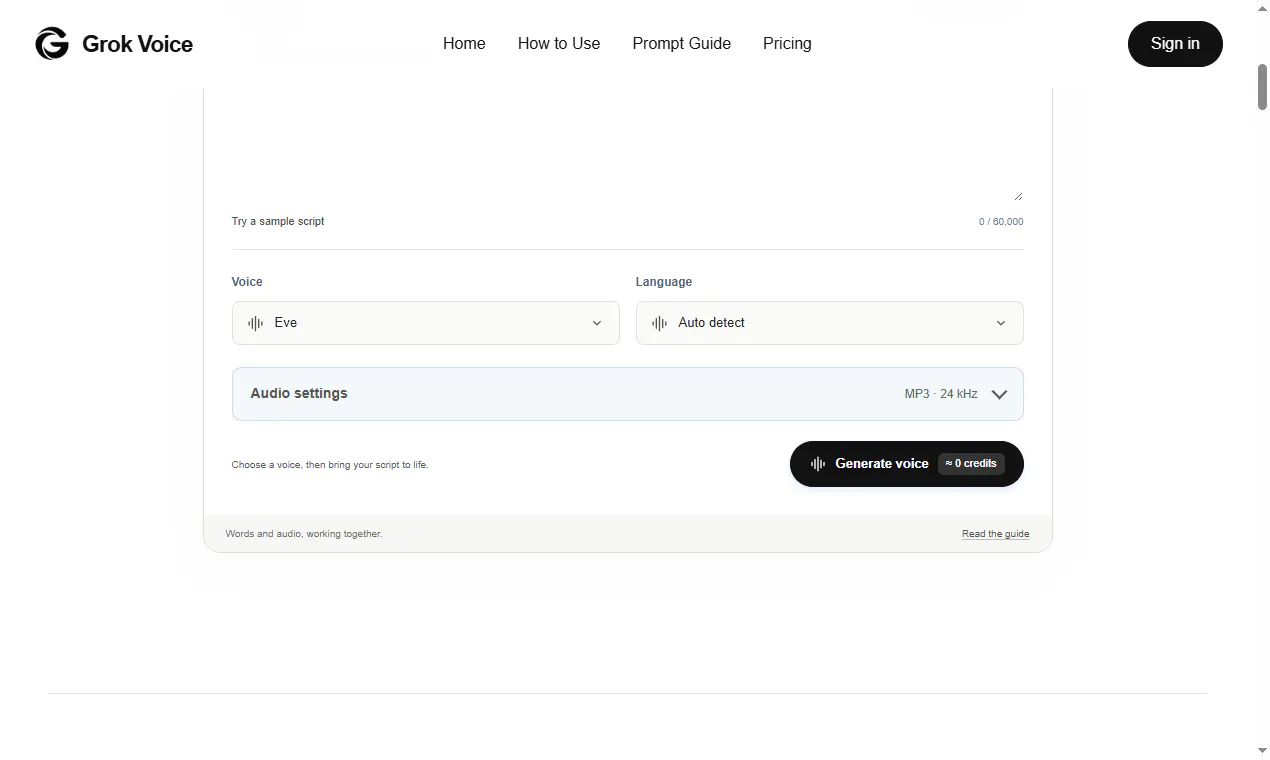Click the Audio settings chevron arrow

coord(999,394)
